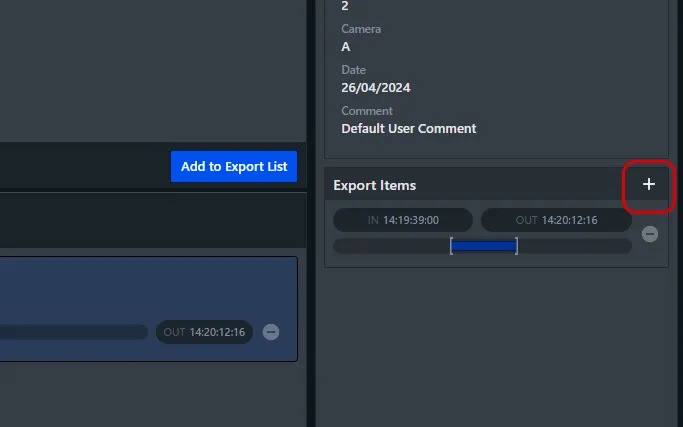Click the range track in left clip panel
This screenshot has height=427, width=683.
click(x=73, y=332)
